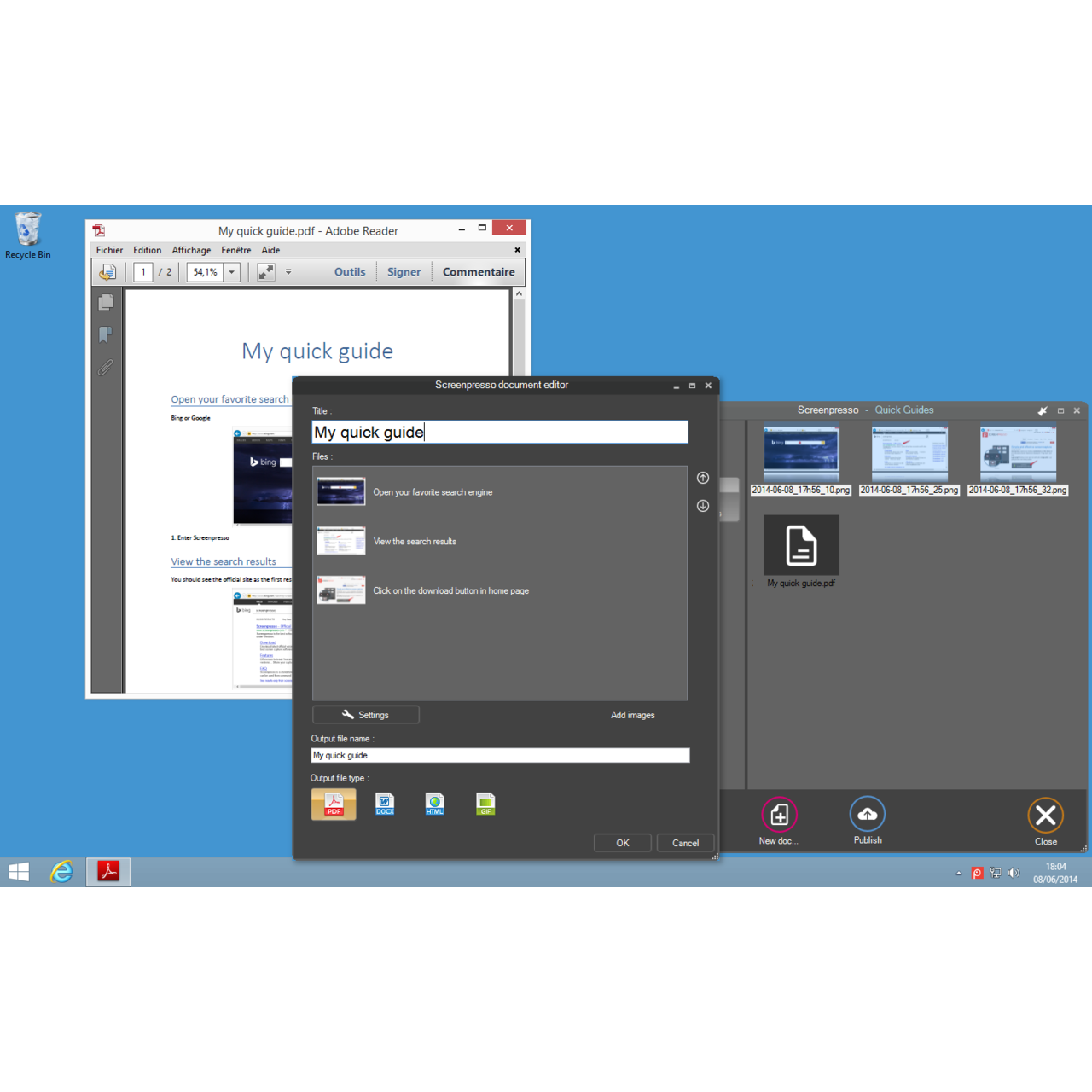The width and height of the screenshot is (1092, 1092).
Task: Move a file down with the down arrow
Action: (702, 506)
